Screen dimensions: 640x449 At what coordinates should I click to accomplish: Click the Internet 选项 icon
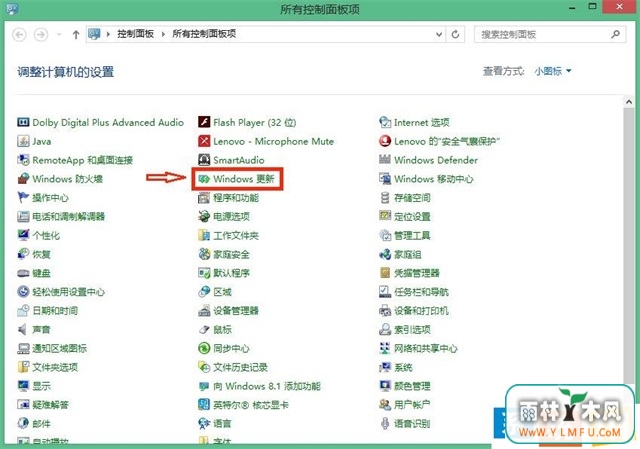tap(385, 122)
